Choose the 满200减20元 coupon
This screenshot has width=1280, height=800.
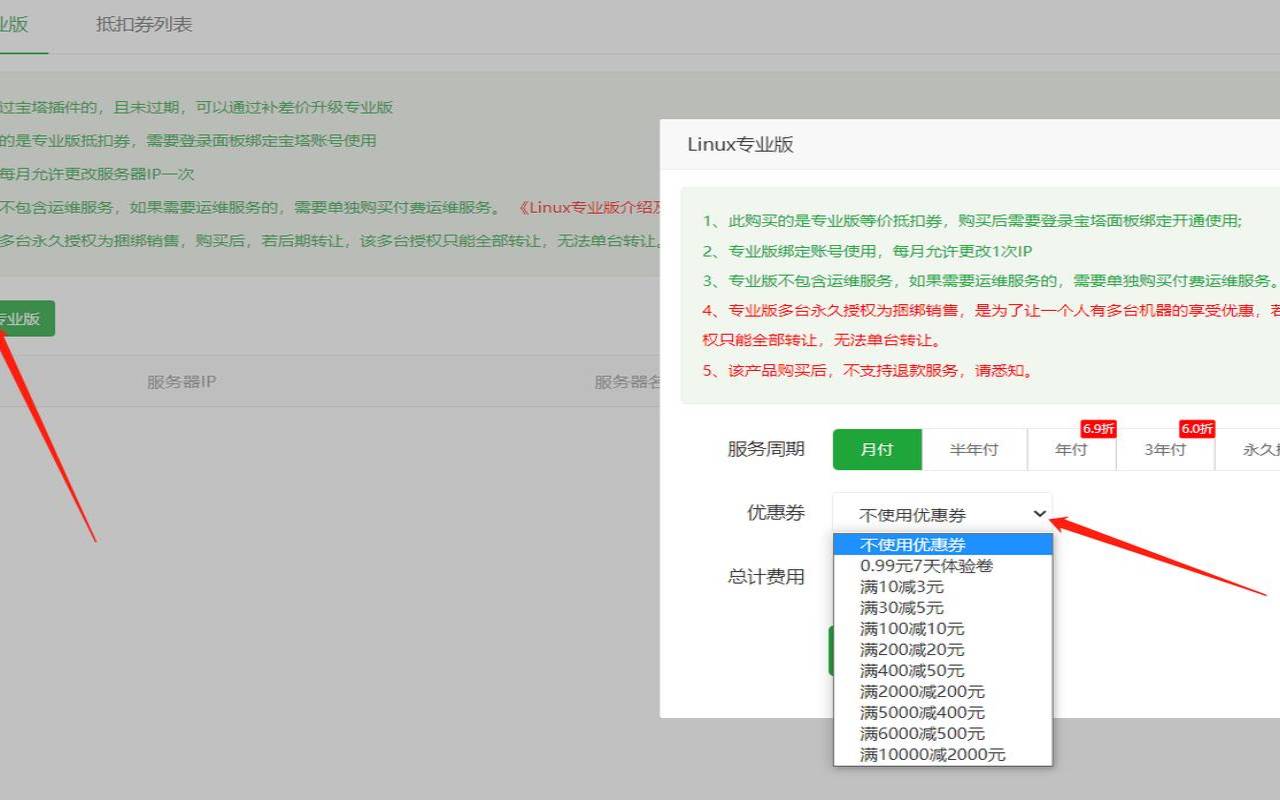(943, 649)
